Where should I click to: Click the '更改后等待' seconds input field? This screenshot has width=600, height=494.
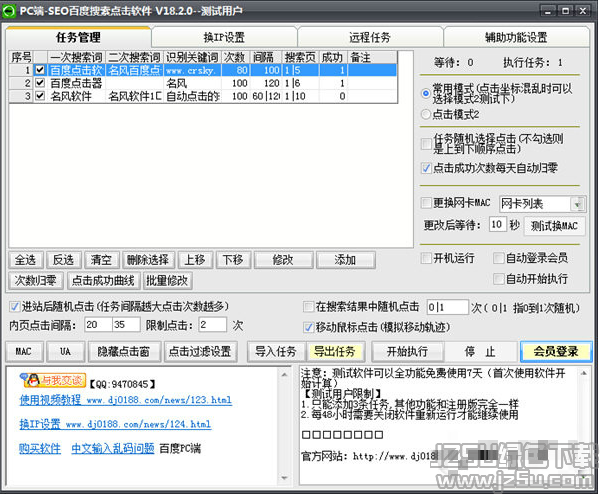497,225
